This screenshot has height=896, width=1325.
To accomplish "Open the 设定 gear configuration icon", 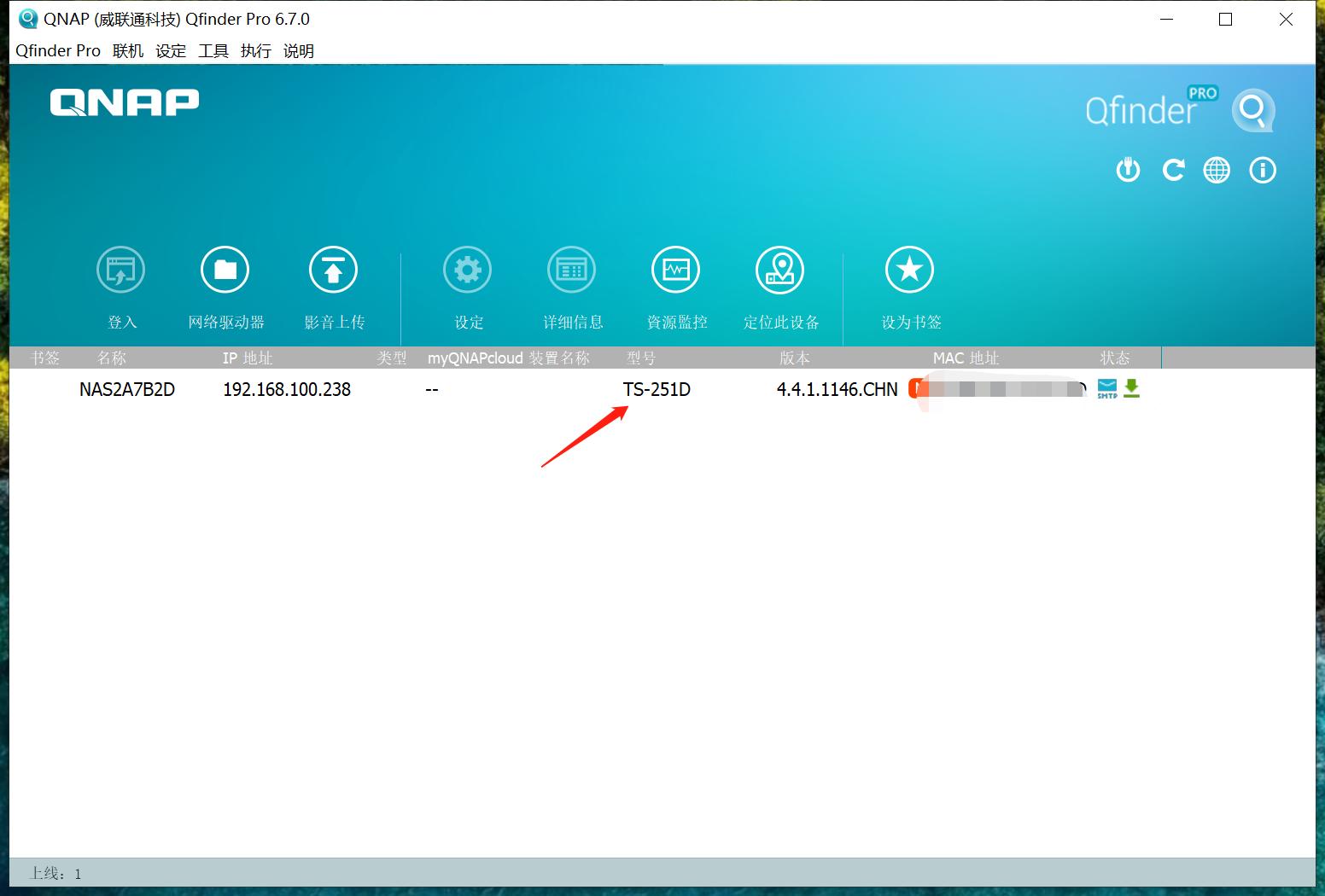I will pos(468,271).
